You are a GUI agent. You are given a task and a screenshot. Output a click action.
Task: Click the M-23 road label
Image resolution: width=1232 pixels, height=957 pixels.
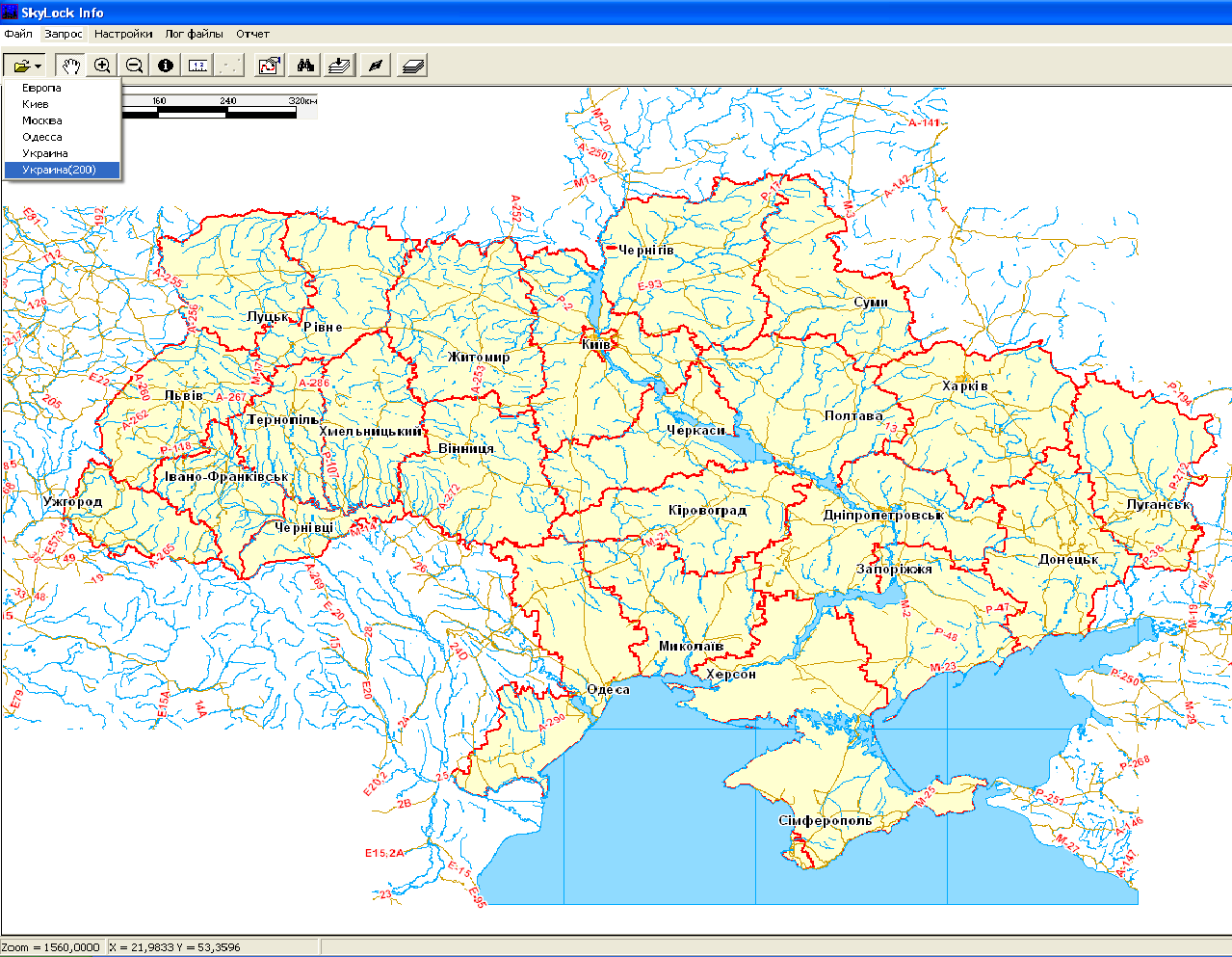coord(943,667)
